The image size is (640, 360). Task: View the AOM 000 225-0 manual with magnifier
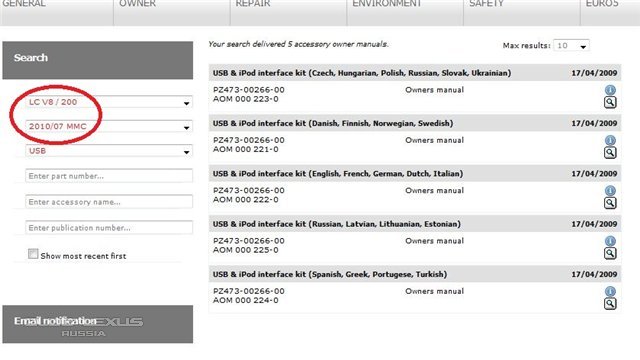tap(610, 253)
